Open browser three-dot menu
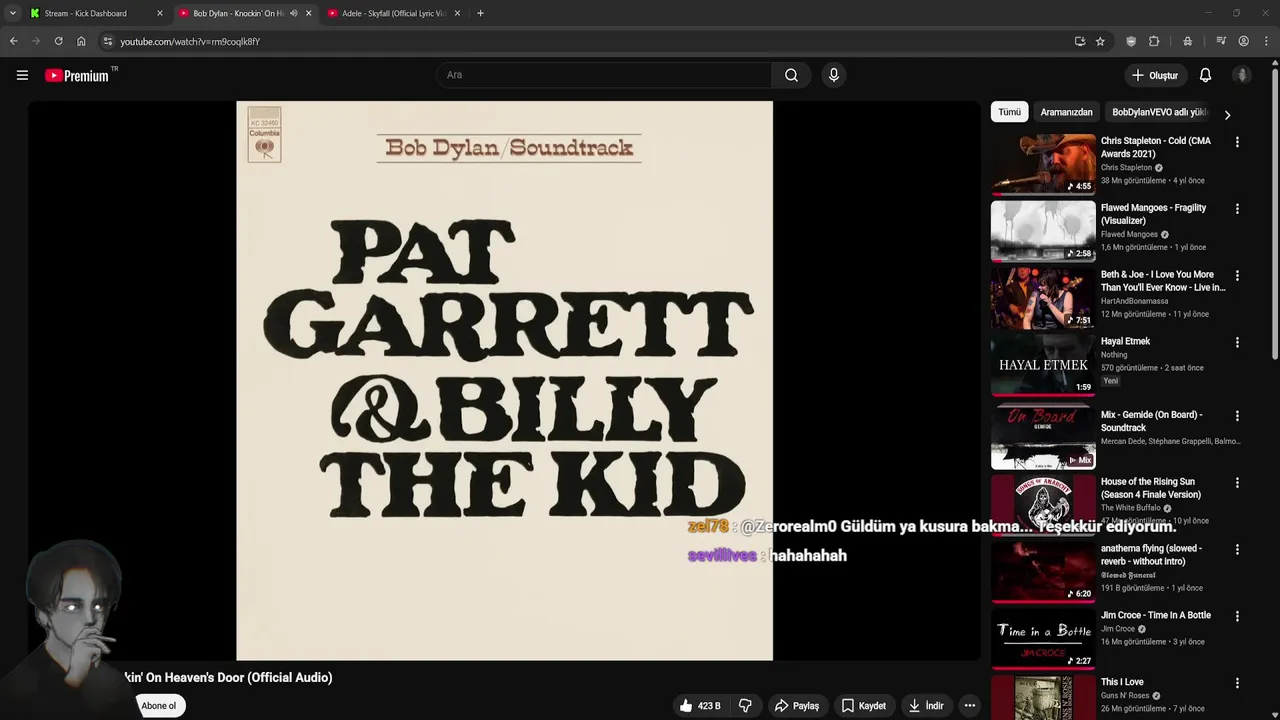This screenshot has height=720, width=1280. tap(1266, 41)
